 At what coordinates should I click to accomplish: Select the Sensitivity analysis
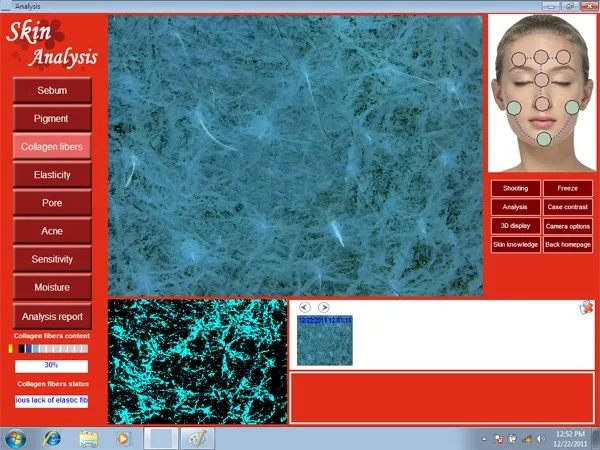tap(52, 259)
